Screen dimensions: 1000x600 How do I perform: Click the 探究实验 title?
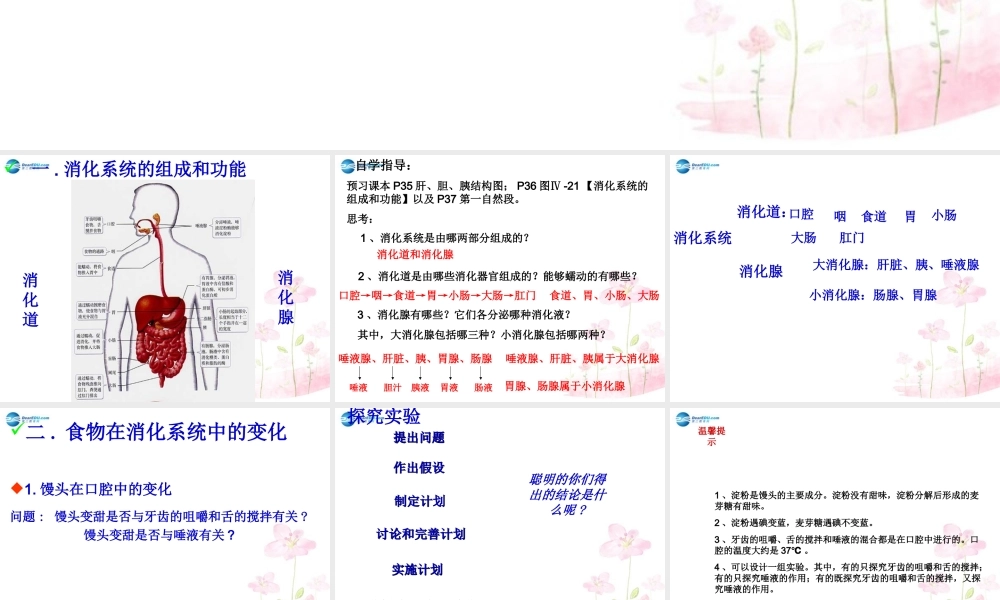[x=384, y=416]
